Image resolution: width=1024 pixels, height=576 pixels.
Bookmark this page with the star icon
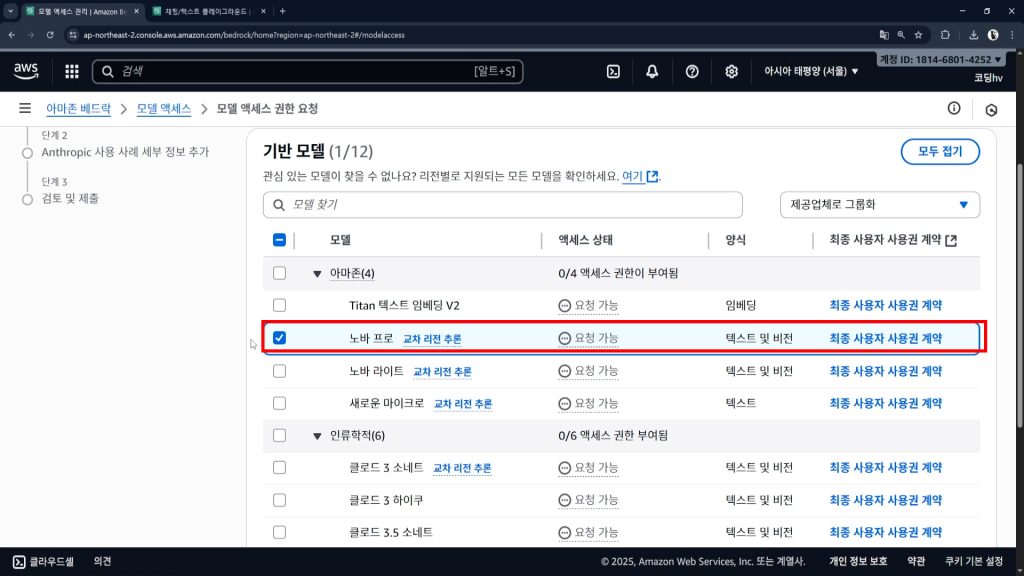(918, 35)
